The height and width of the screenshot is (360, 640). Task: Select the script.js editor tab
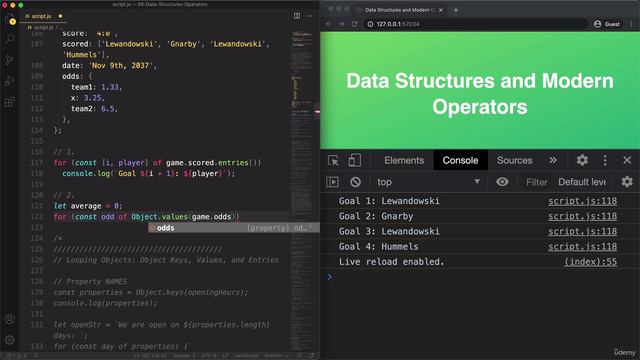pyautogui.click(x=43, y=16)
